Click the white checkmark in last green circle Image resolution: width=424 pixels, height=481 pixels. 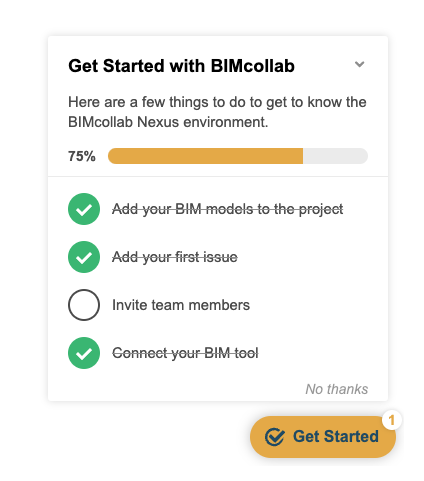84,354
